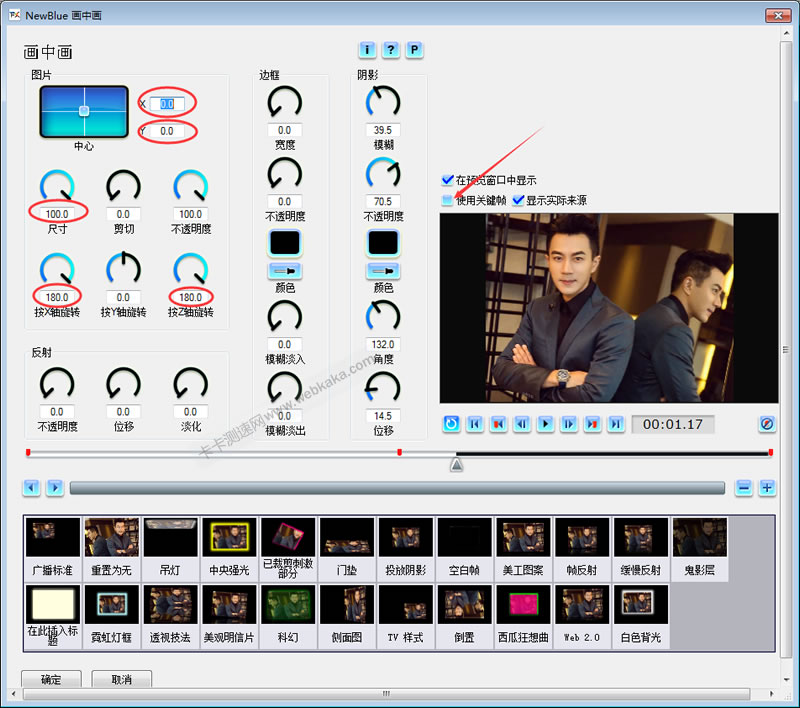Click the black border color swatch
The image size is (800, 708).
(x=285, y=243)
